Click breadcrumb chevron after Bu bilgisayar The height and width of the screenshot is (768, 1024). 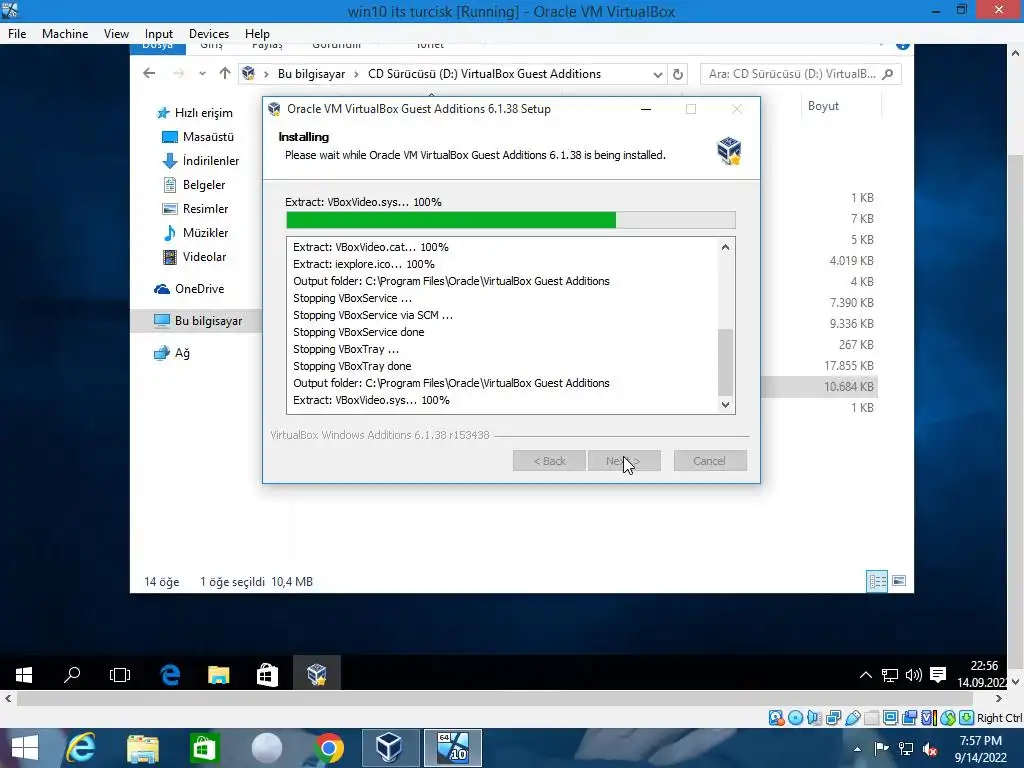click(x=357, y=74)
